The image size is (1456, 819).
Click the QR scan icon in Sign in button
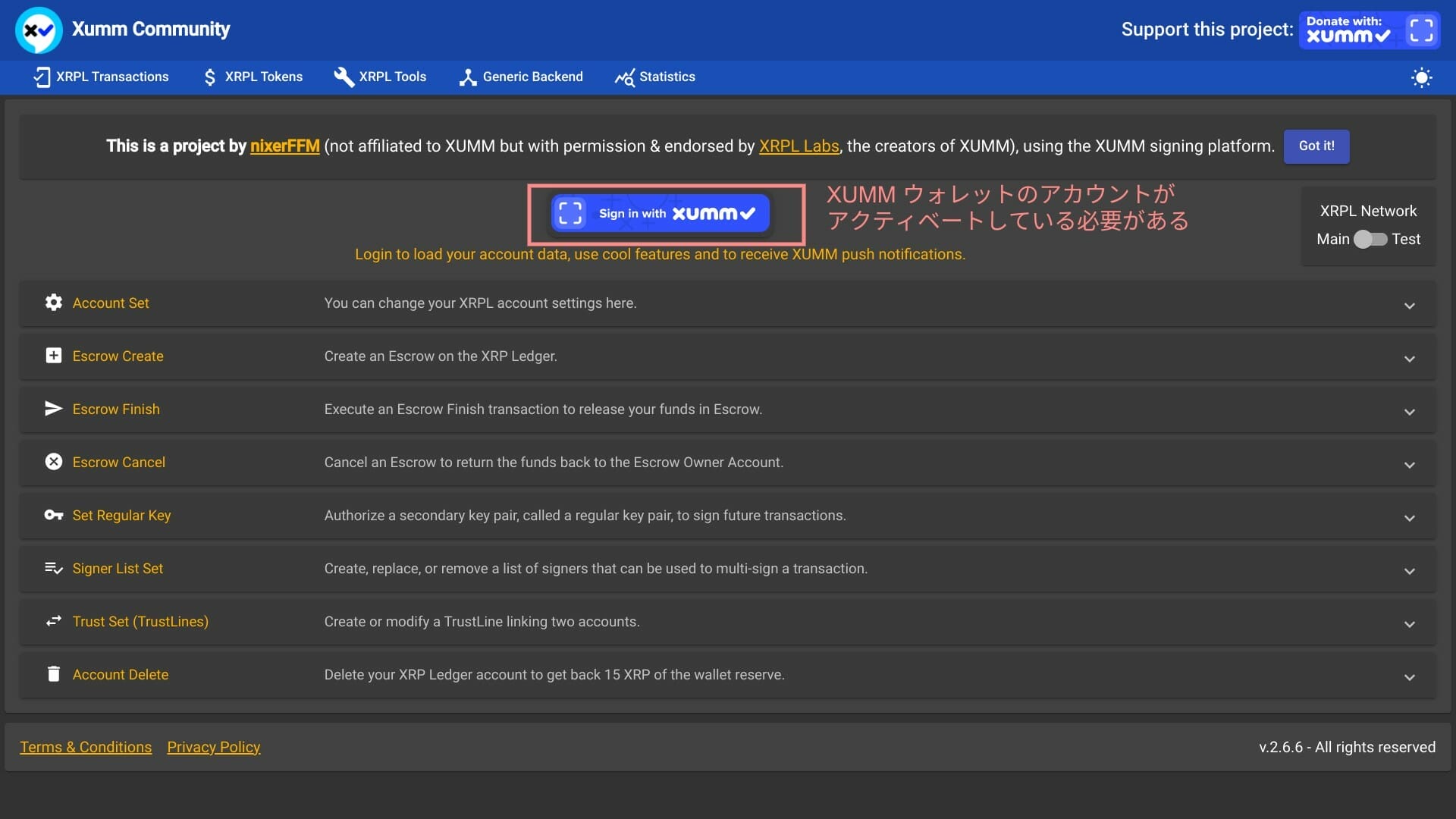coord(570,213)
